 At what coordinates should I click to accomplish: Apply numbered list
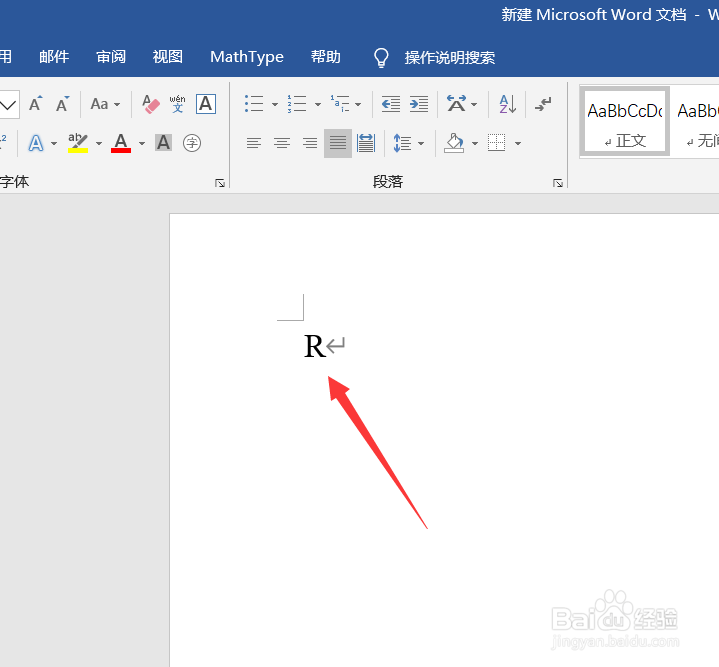click(x=297, y=104)
